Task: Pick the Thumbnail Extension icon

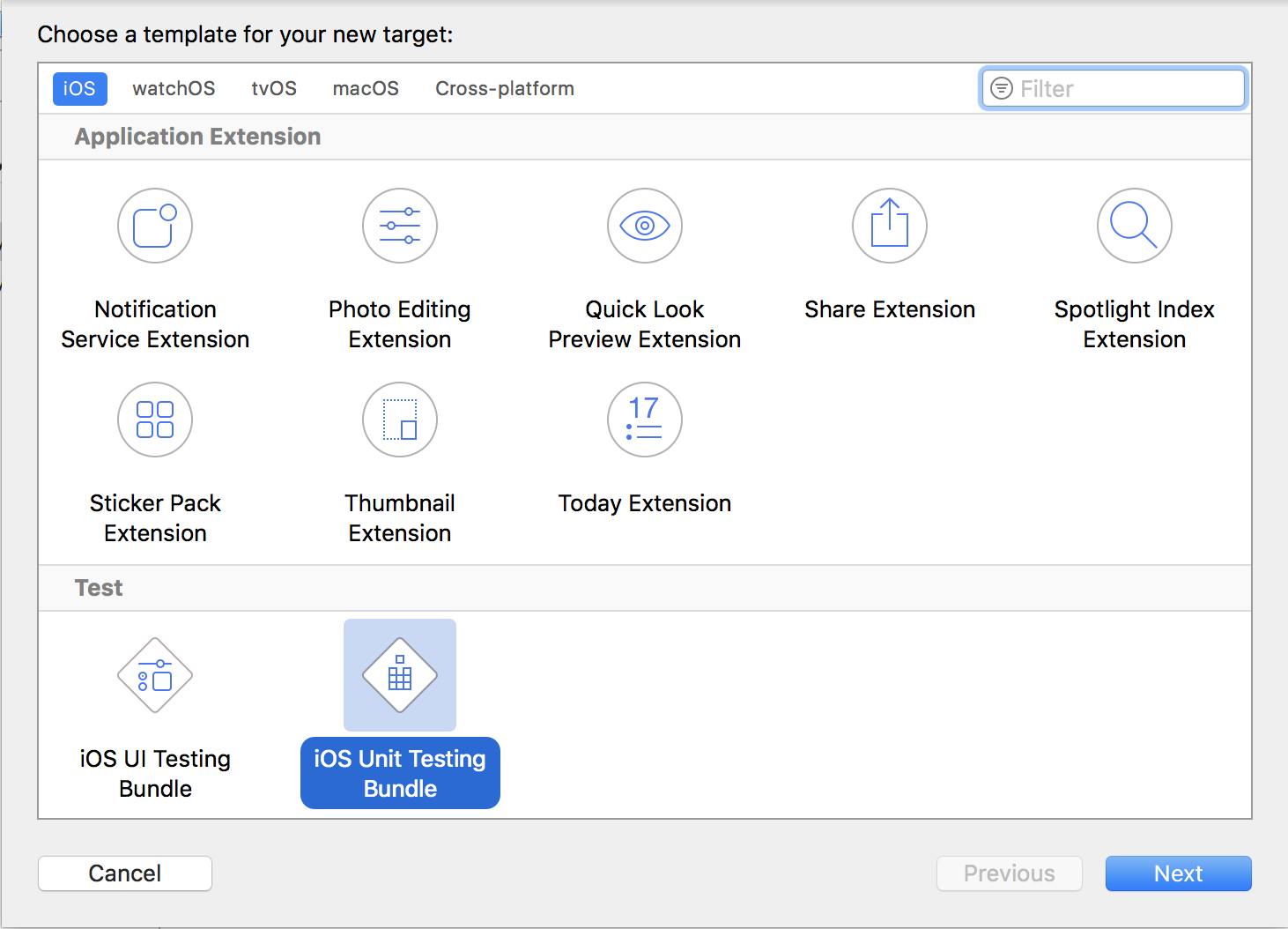Action: point(400,420)
